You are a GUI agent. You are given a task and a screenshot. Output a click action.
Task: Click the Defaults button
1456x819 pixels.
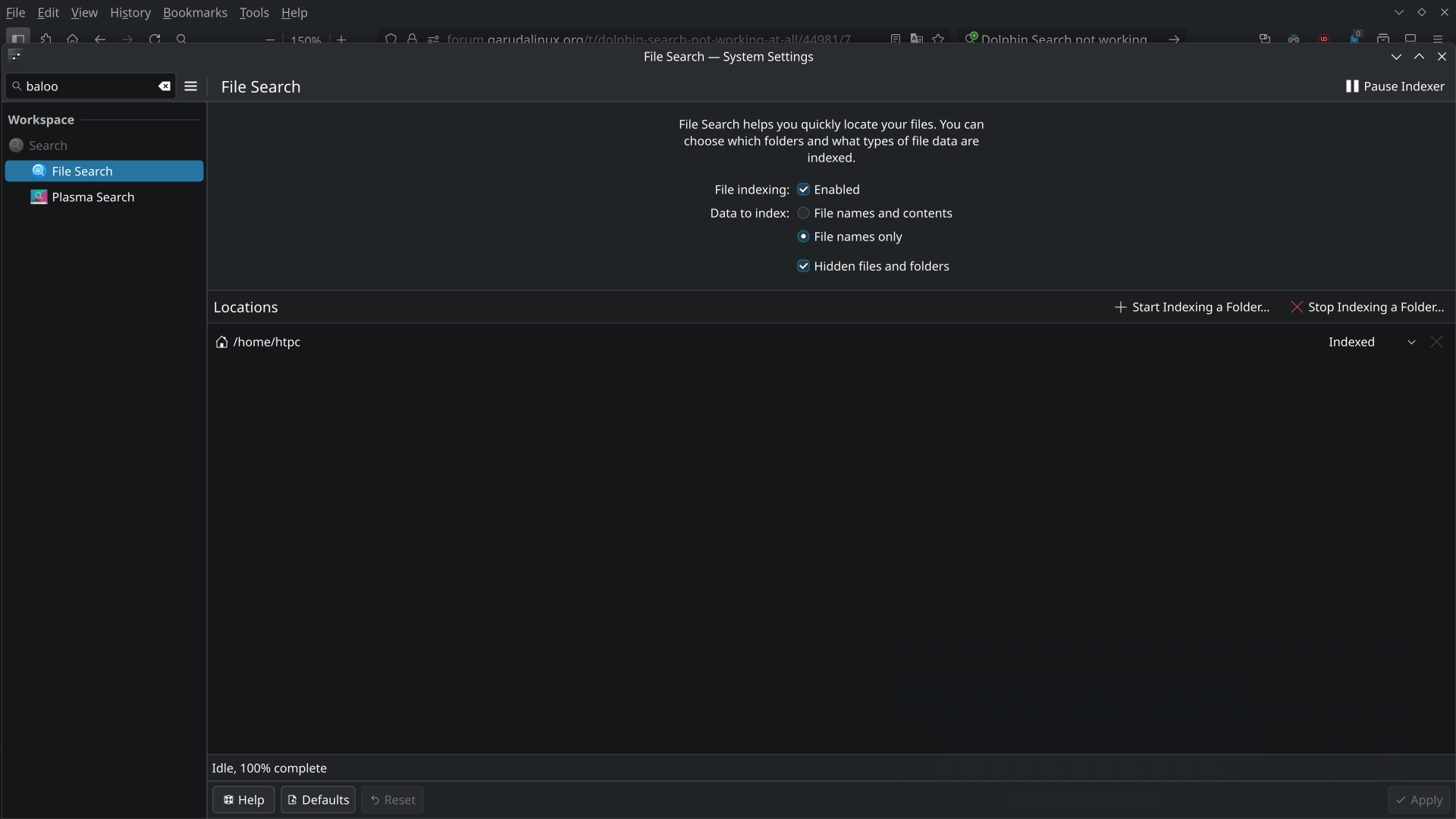click(318, 800)
